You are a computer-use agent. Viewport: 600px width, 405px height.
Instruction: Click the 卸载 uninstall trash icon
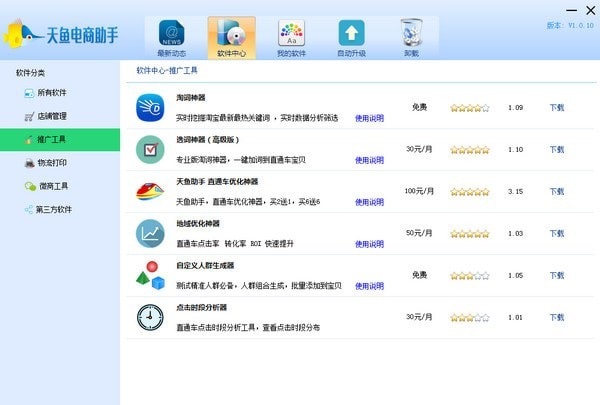click(x=411, y=33)
